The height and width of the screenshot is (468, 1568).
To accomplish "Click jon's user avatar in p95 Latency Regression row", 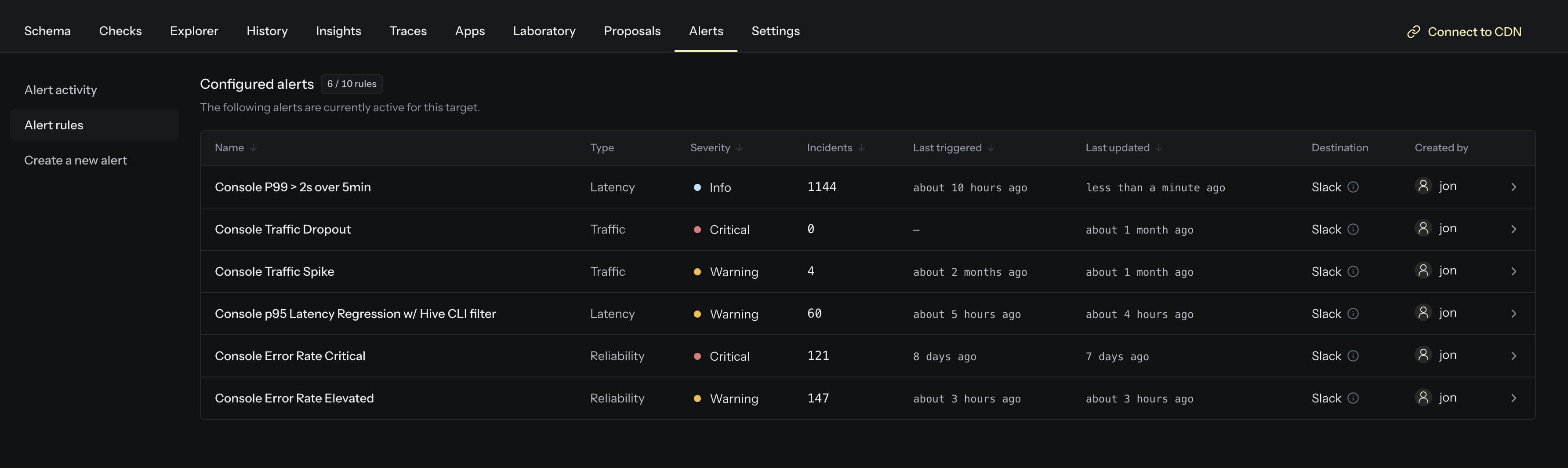I will [x=1423, y=313].
